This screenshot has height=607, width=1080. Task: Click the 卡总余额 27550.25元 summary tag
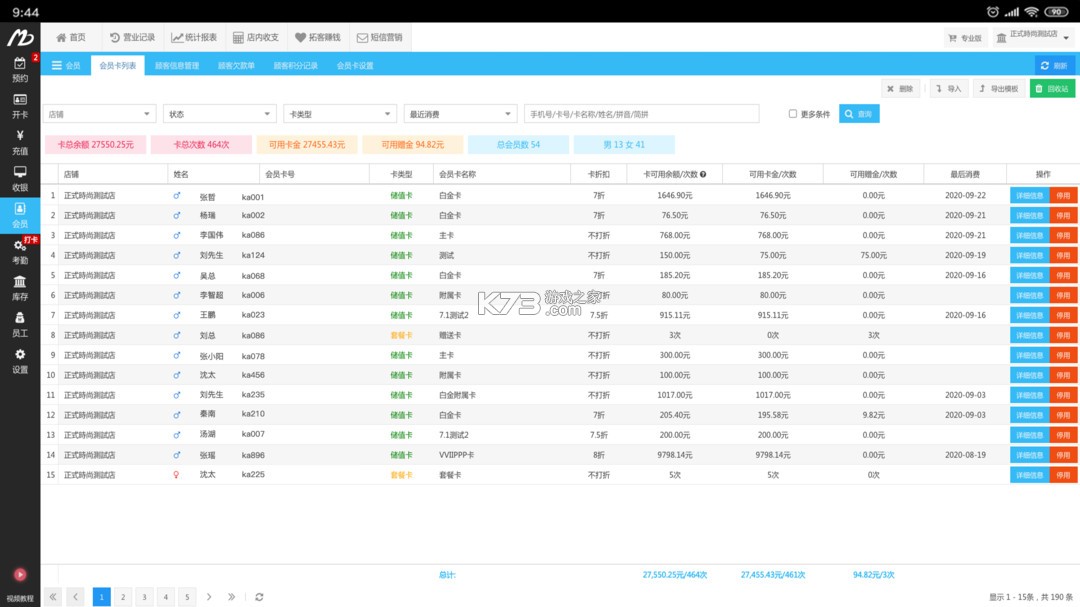point(95,145)
